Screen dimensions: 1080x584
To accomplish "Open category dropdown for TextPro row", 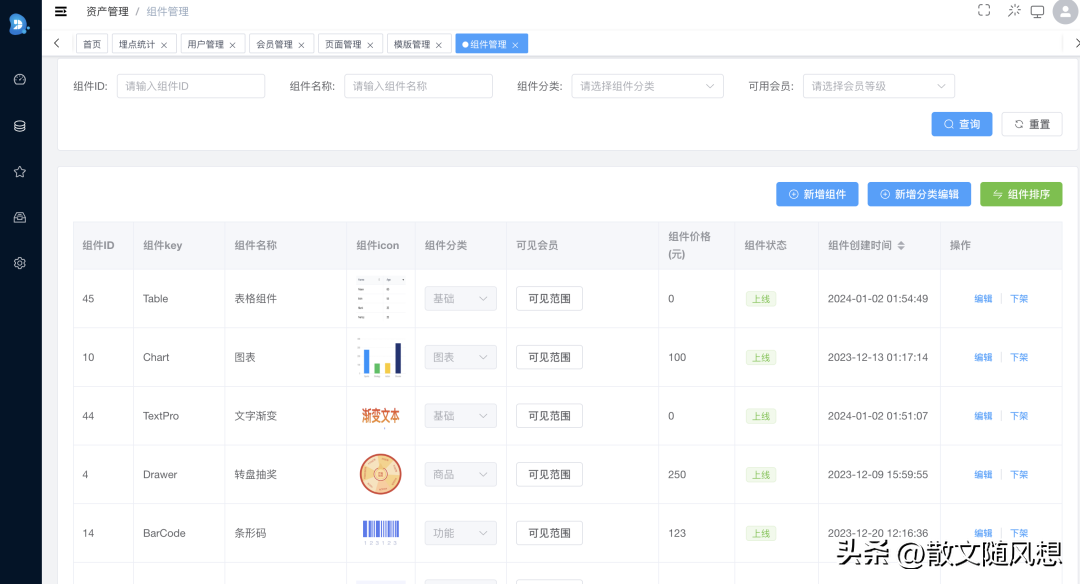I will [460, 415].
